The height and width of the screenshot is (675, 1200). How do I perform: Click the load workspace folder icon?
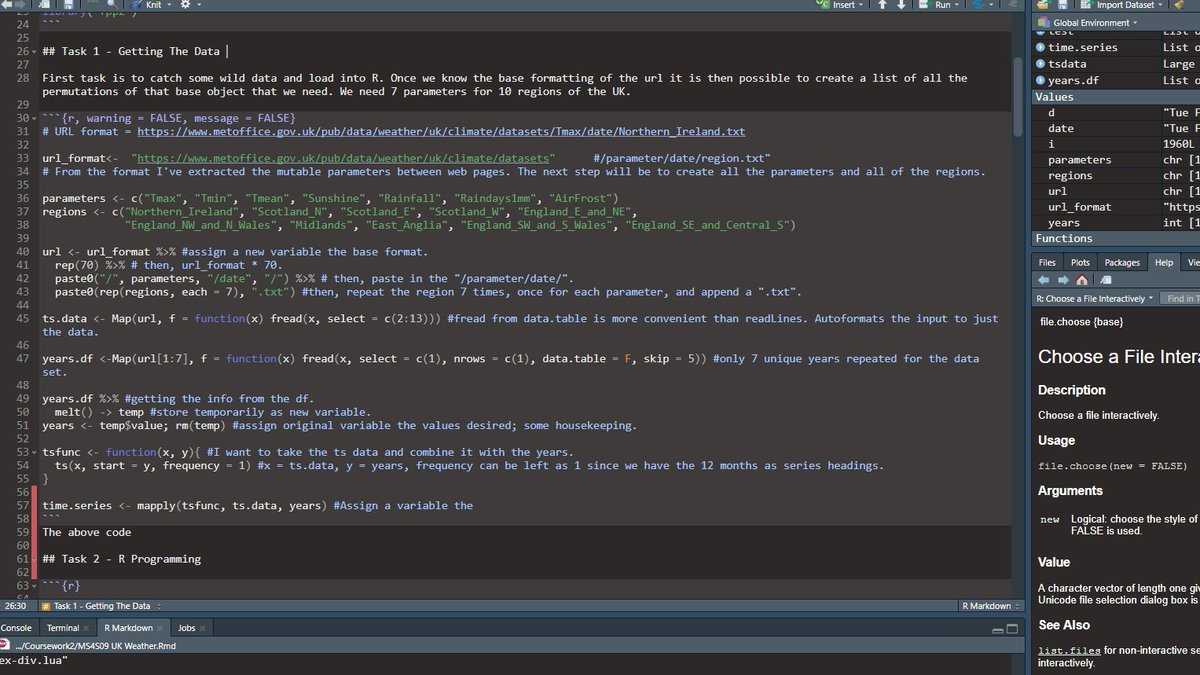click(x=1045, y=5)
